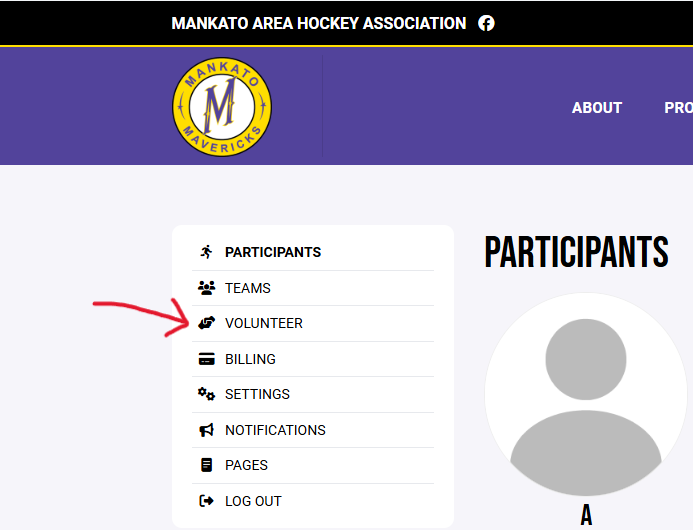Click the Log Out arrow icon
Image resolution: width=693 pixels, height=530 pixels.
[206, 501]
